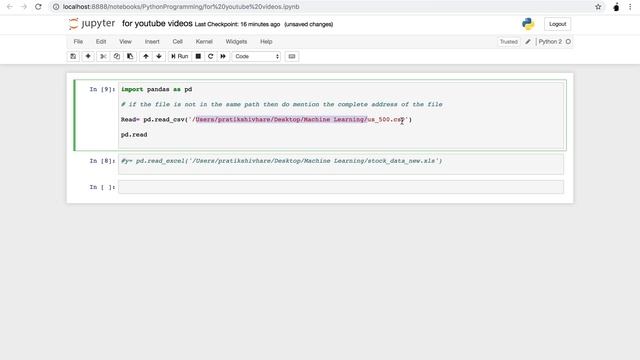Click the comment about complete file address
The image size is (640, 360).
[x=282, y=104]
